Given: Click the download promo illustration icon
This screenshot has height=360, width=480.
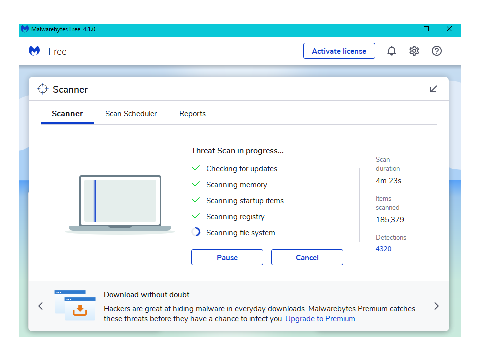Looking at the screenshot, I should 75,305.
